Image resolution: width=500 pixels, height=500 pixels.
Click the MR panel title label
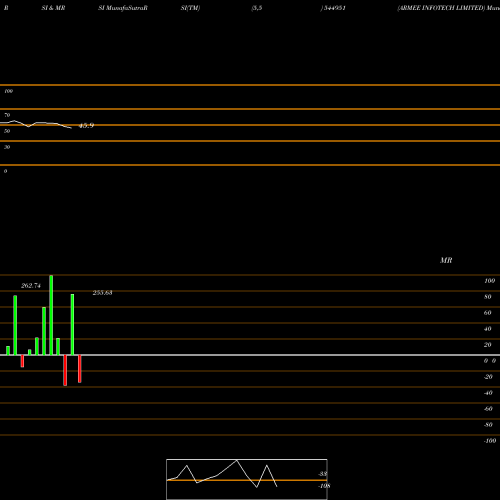point(446,260)
